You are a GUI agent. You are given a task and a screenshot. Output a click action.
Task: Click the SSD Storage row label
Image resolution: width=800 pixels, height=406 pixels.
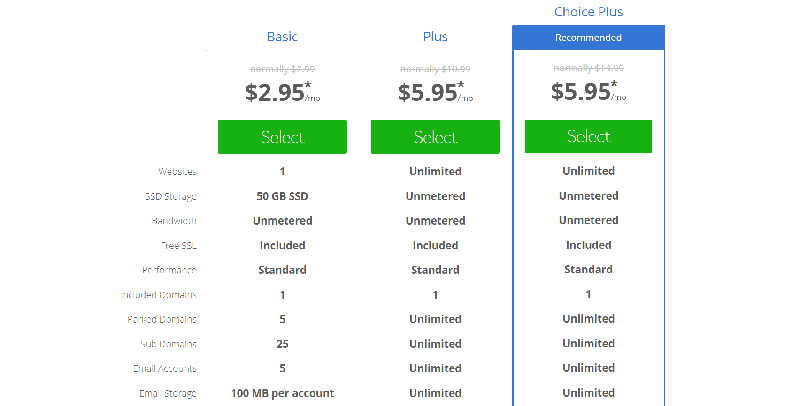tap(169, 196)
